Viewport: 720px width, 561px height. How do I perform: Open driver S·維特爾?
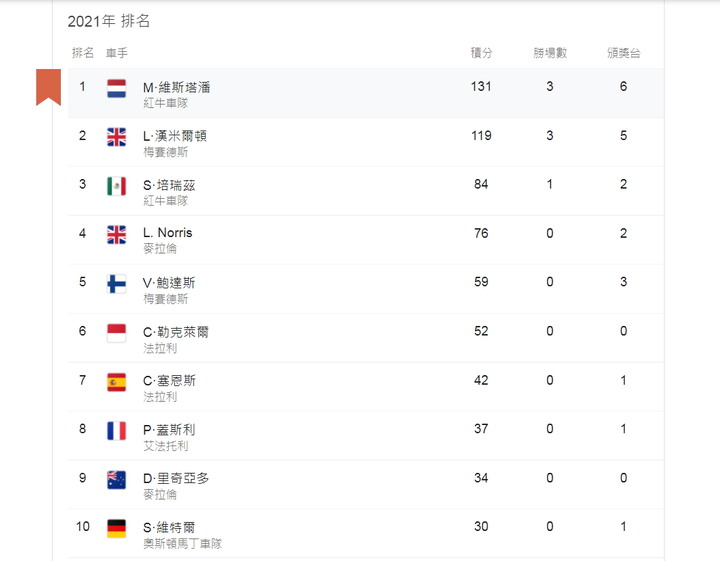tap(169, 527)
